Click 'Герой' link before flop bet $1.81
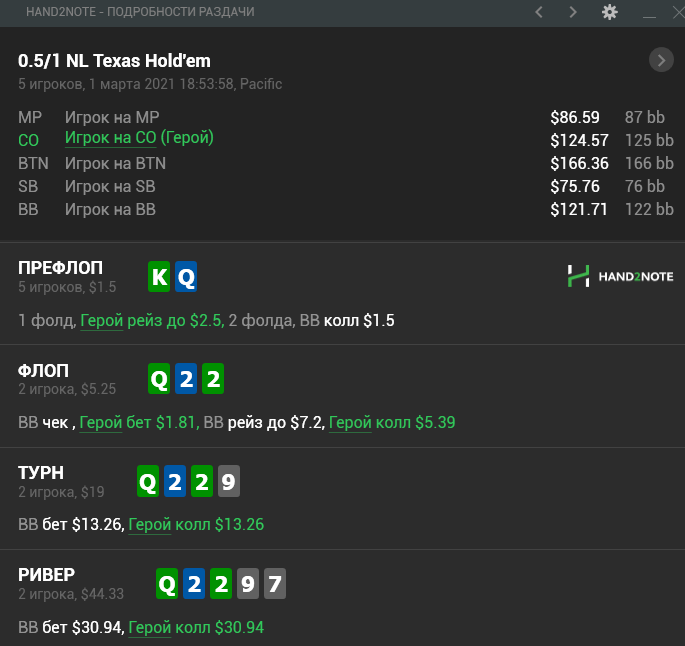Screen dimensions: 685x646 pyautogui.click(x=101, y=422)
